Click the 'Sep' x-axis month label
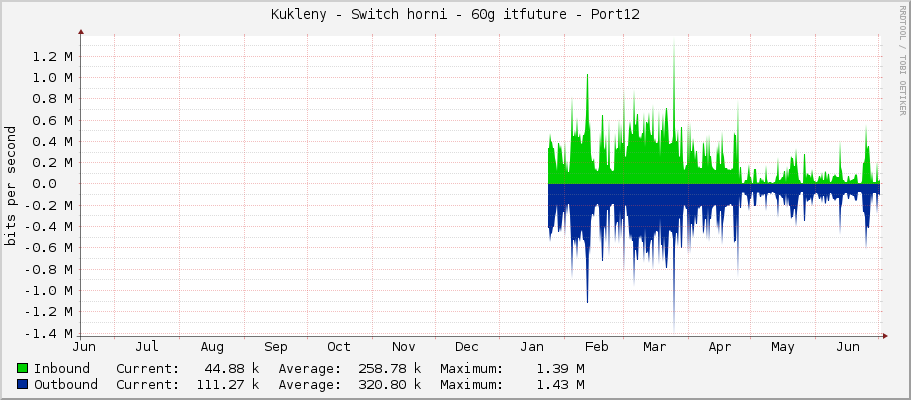The image size is (911, 400). pyautogui.click(x=275, y=347)
